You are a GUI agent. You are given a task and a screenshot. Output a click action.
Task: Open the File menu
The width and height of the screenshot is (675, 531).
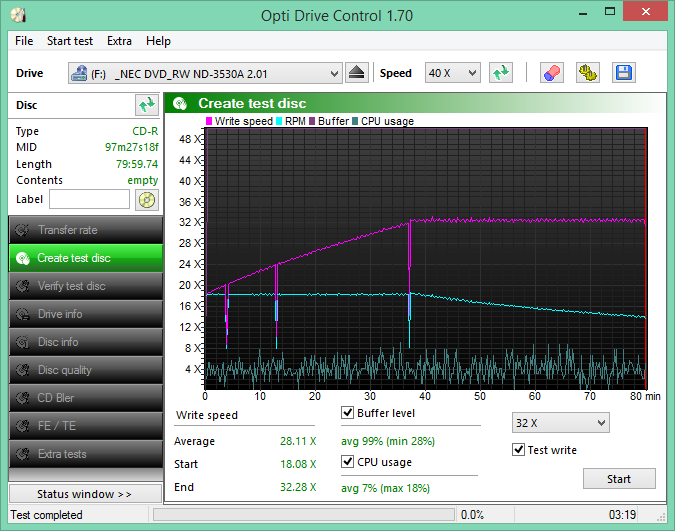tap(24, 41)
